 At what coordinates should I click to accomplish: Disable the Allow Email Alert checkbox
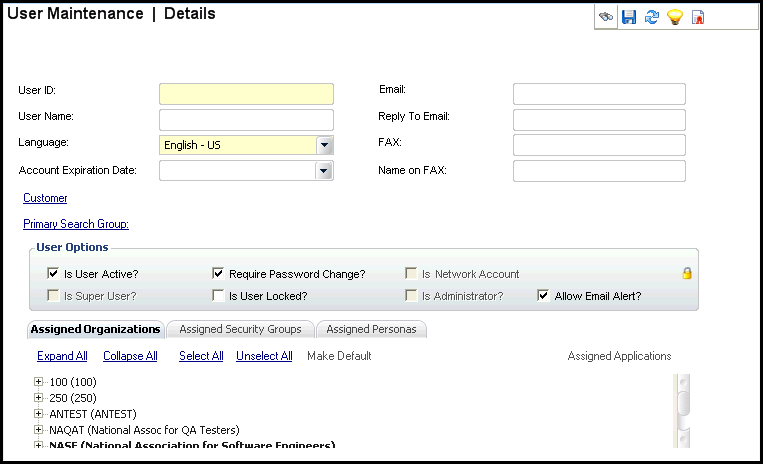[x=543, y=296]
